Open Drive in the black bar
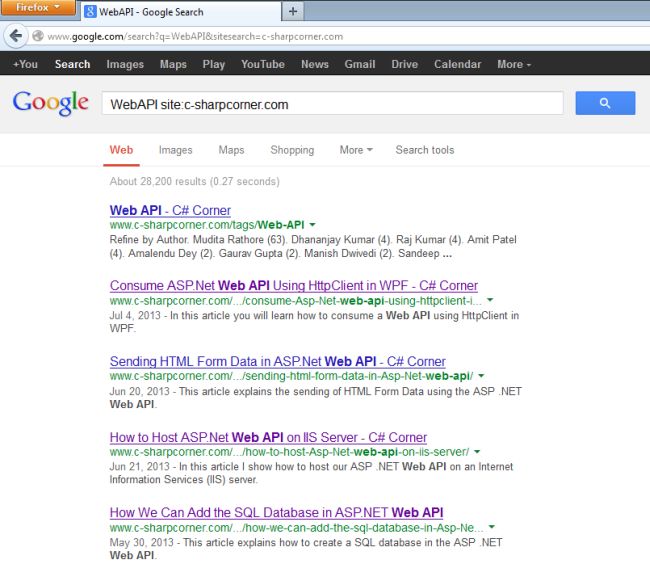The image size is (650, 564). (x=405, y=64)
